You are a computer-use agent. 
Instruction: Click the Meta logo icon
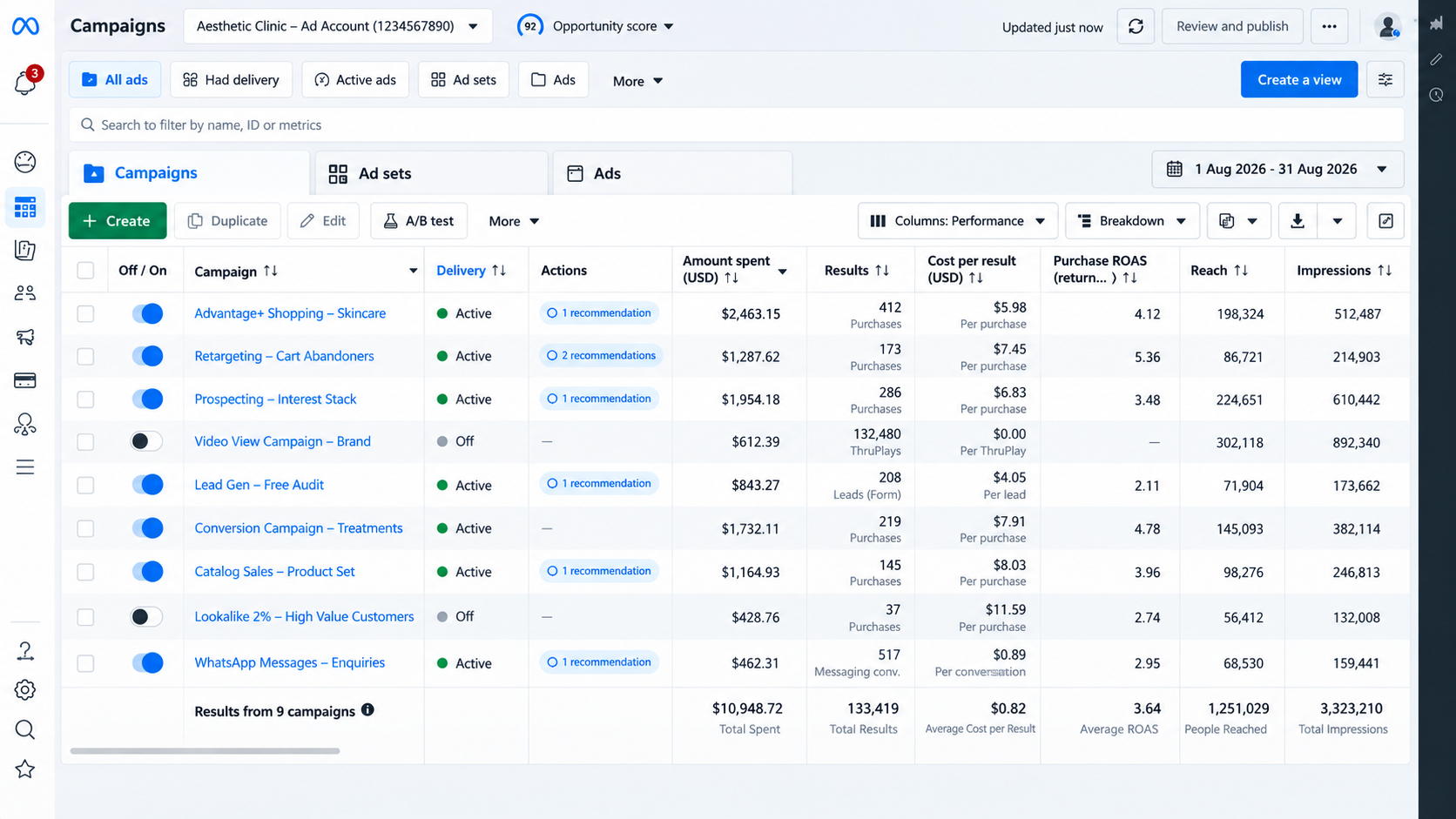pyautogui.click(x=25, y=27)
